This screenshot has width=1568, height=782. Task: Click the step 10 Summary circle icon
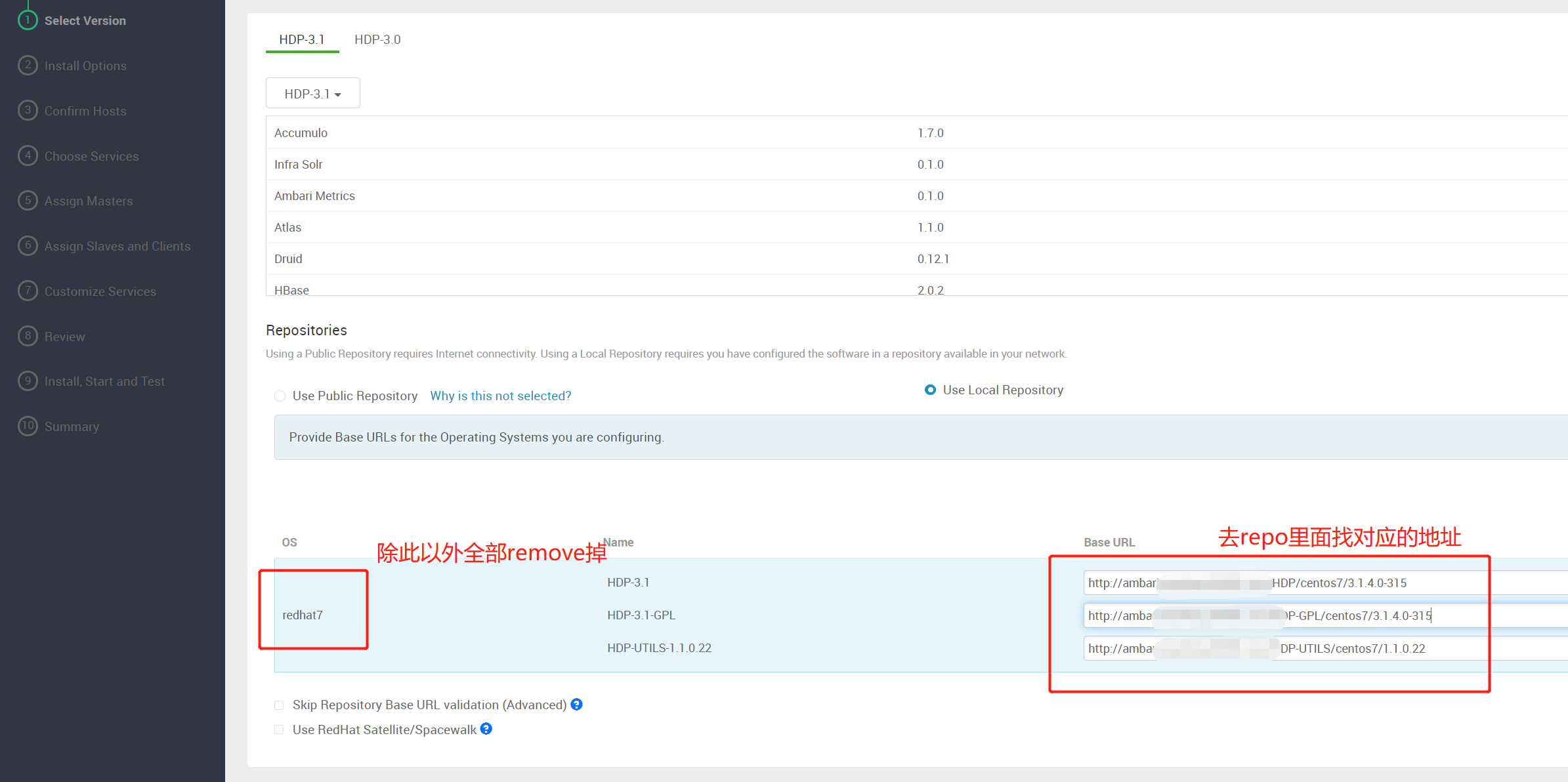point(28,426)
